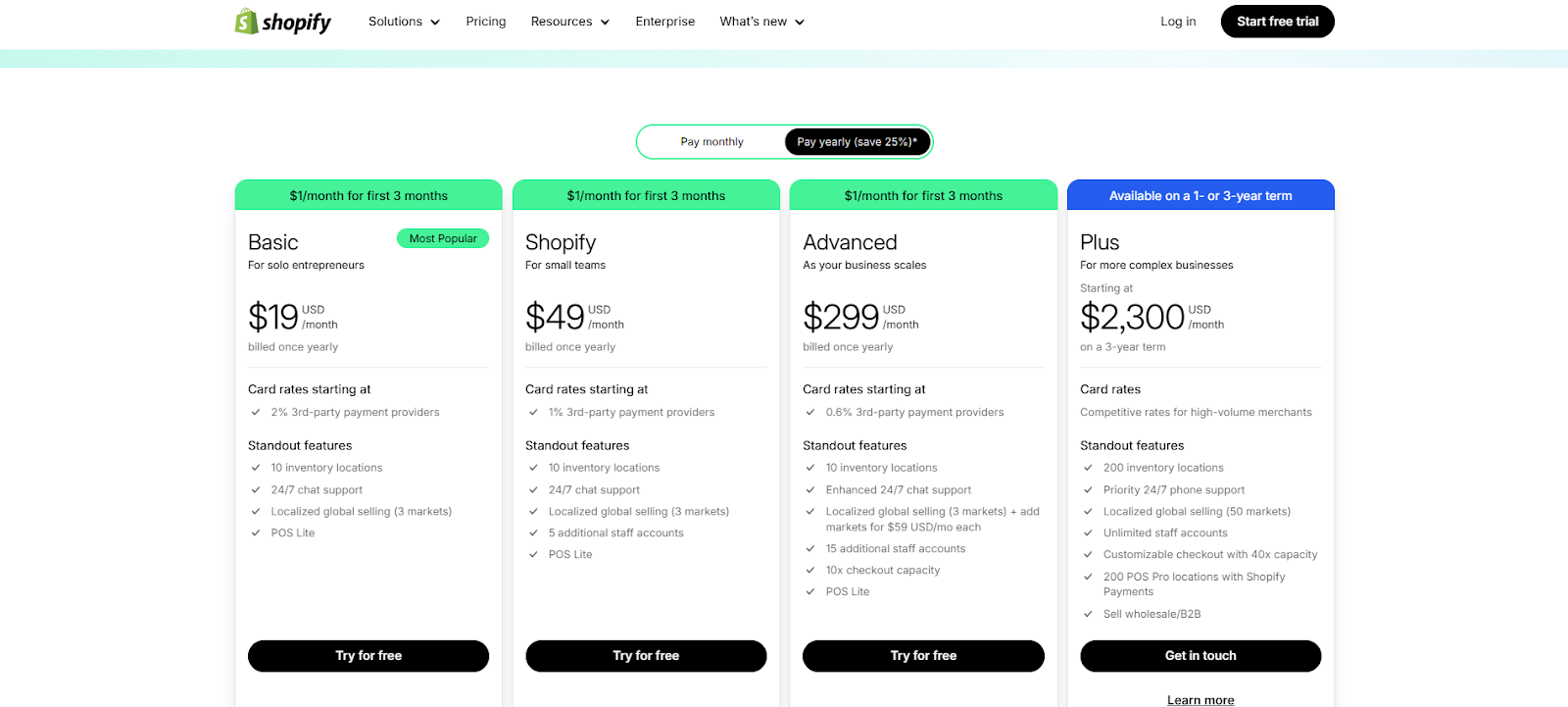Click checkmark beside 2% 3rd-party payment providers
Image resolution: width=1568 pixels, height=707 pixels.
[x=256, y=413]
